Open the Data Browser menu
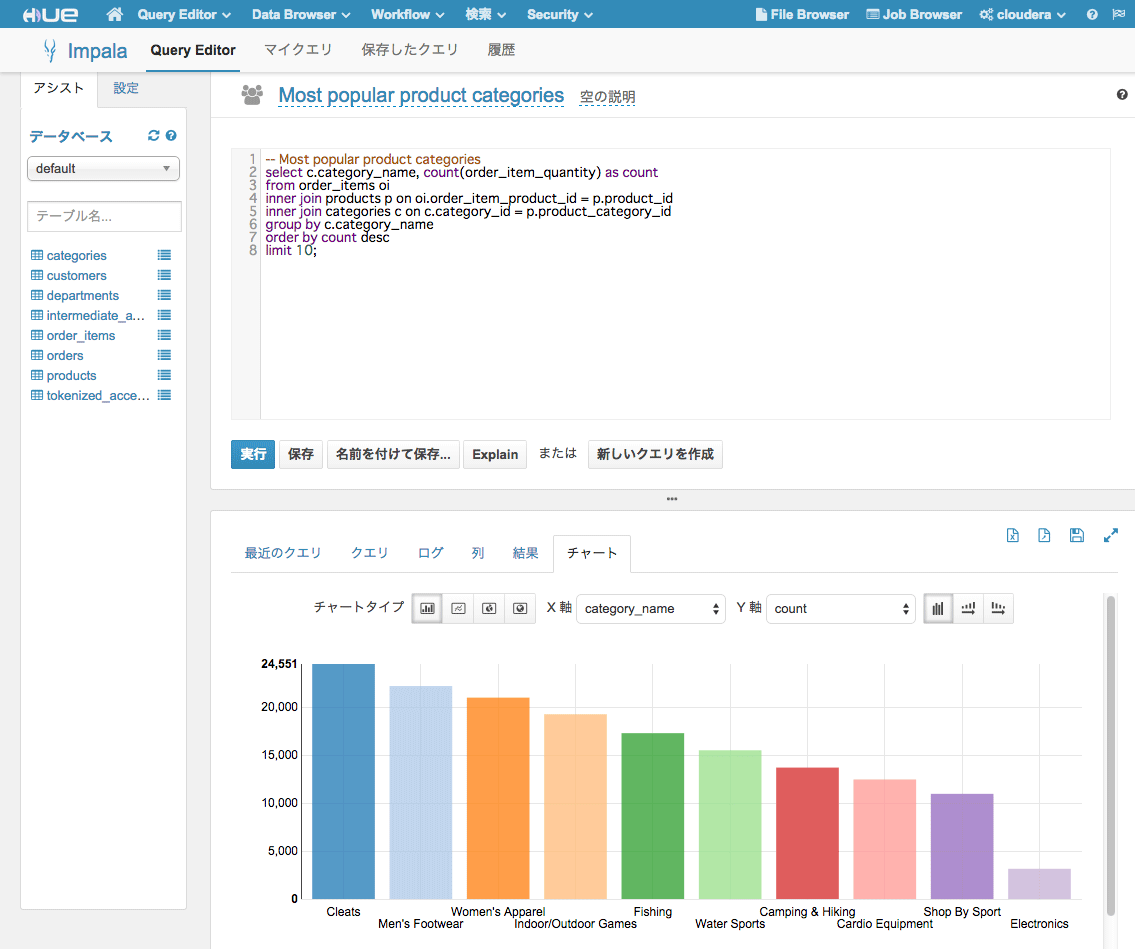This screenshot has height=949, width=1135. coord(301,15)
